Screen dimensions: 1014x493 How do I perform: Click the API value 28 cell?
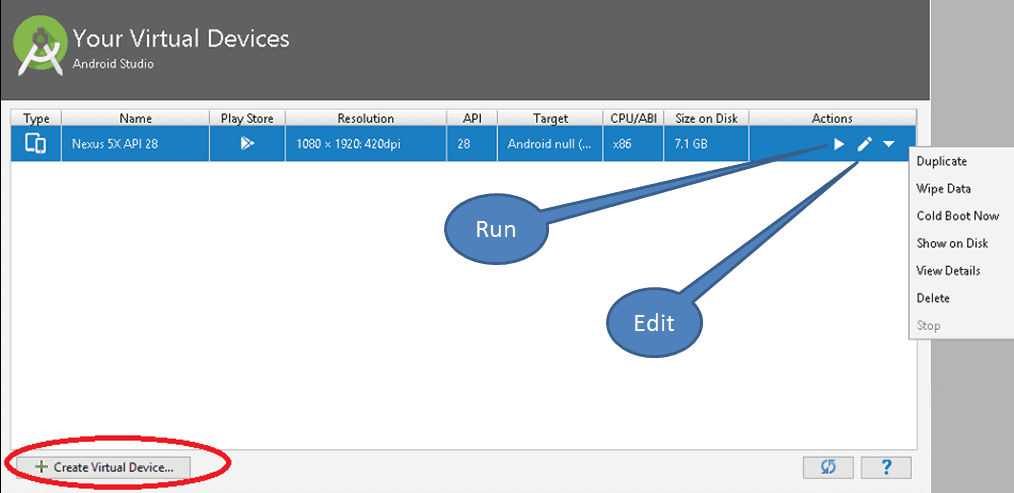[472, 144]
